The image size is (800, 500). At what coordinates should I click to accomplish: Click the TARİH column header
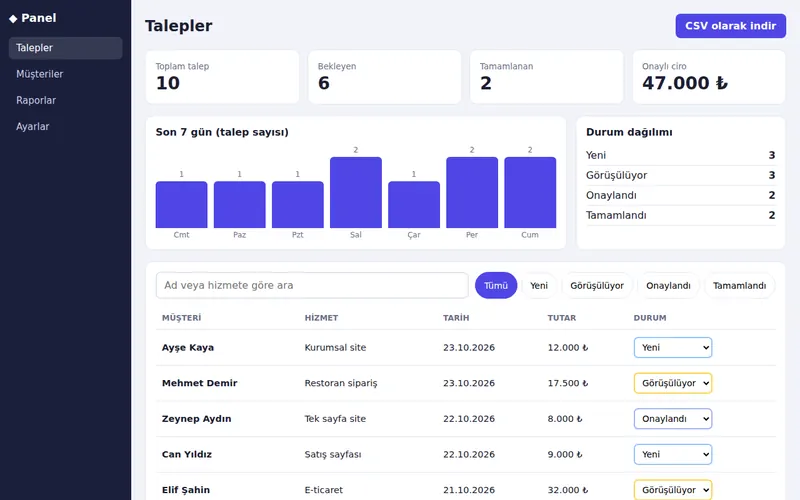click(456, 318)
